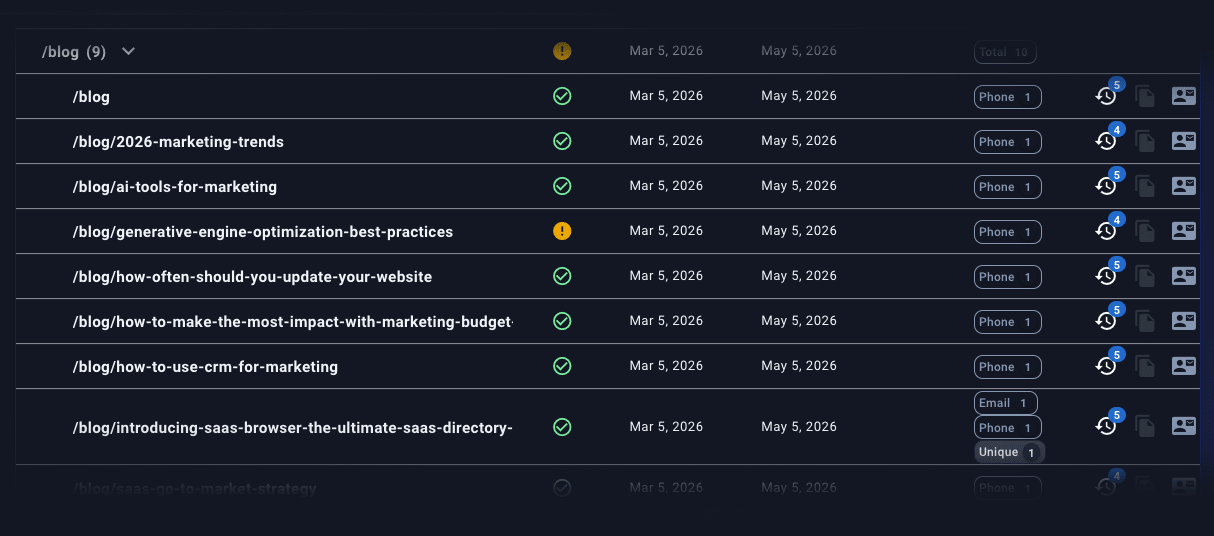The image size is (1214, 536).
Task: Click May 5, 2026 date in /blog row
Action: pos(799,96)
